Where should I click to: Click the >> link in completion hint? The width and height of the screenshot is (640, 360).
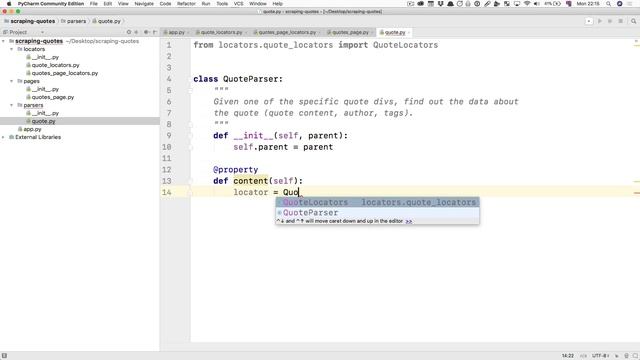(x=409, y=221)
